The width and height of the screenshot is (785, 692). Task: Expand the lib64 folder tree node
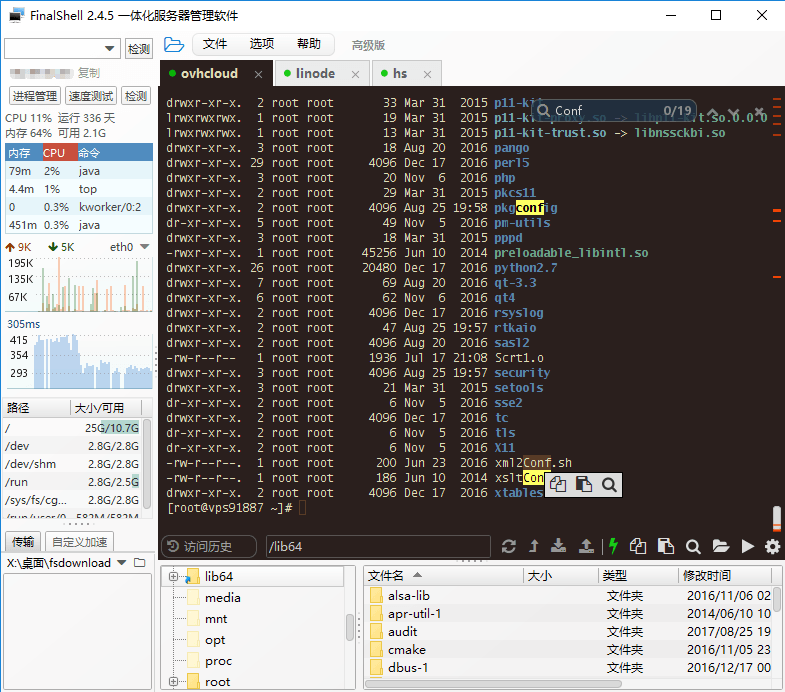pyautogui.click(x=173, y=576)
